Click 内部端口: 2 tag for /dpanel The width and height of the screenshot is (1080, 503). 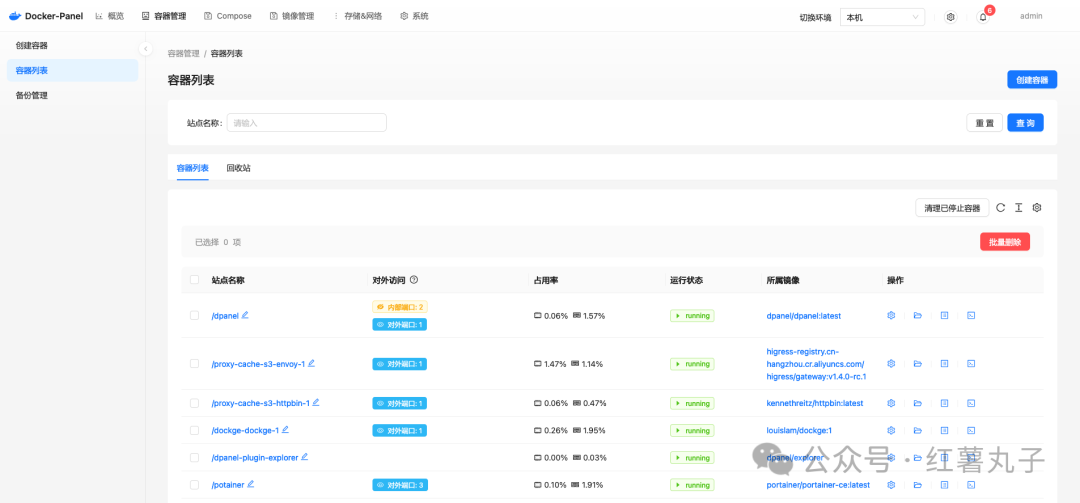click(x=400, y=307)
